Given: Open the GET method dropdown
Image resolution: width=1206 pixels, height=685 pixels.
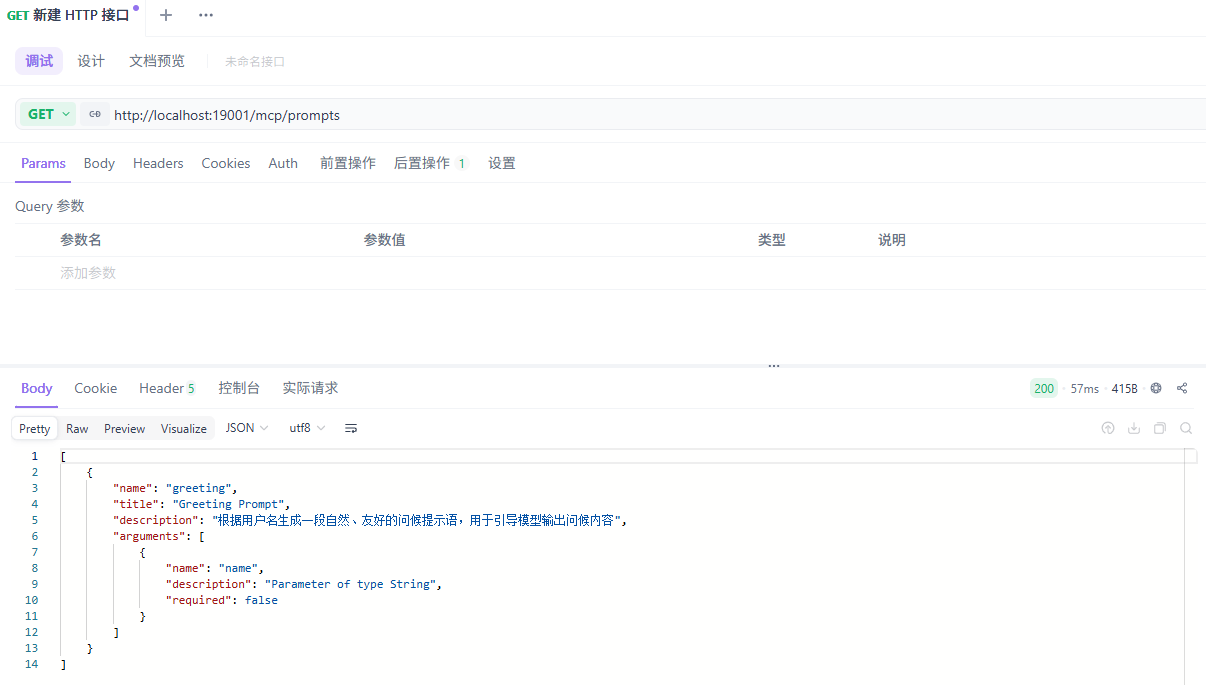Looking at the screenshot, I should coord(48,114).
